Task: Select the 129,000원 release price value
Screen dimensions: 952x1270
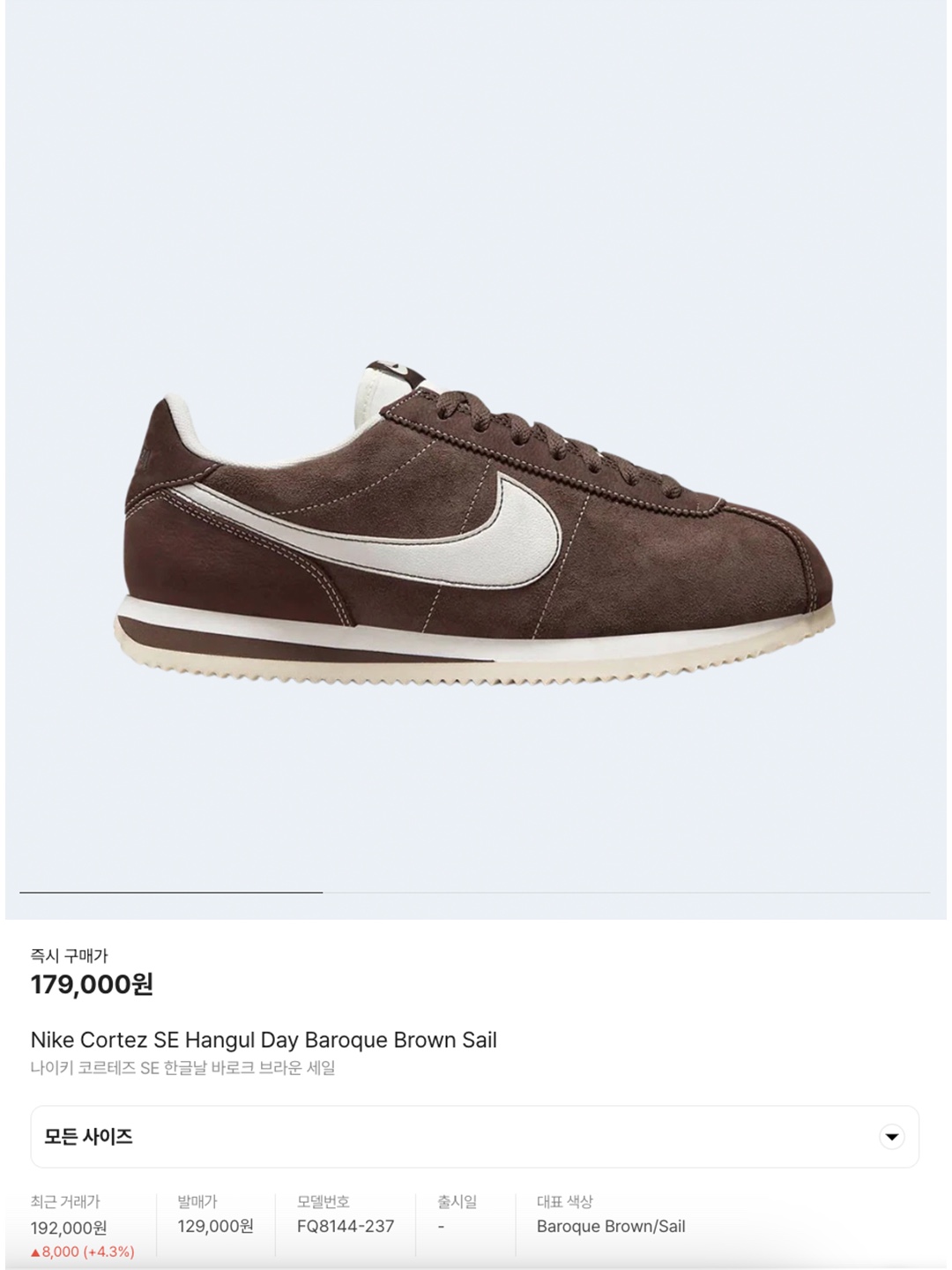Action: [215, 1226]
